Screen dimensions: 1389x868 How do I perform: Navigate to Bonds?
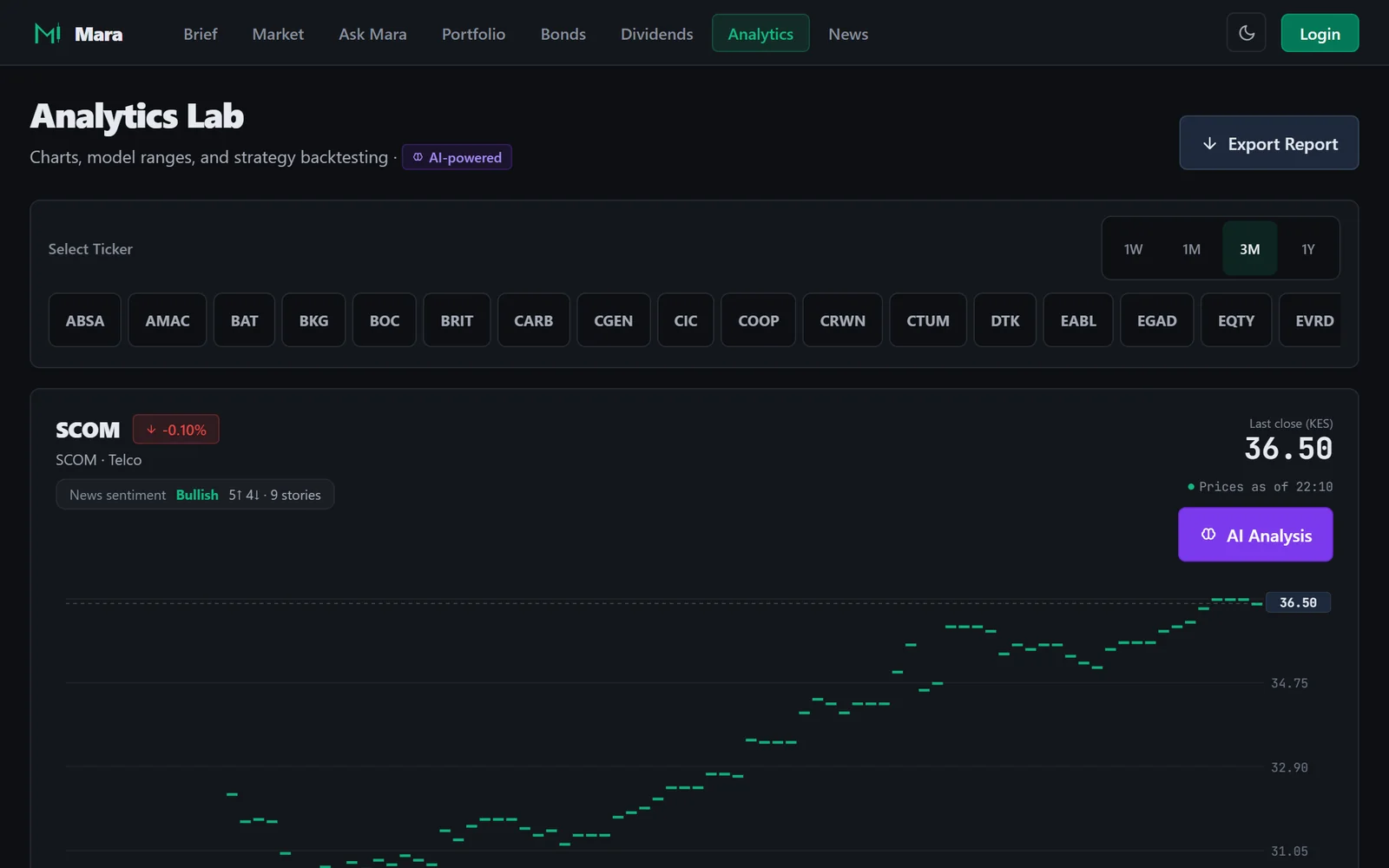coord(563,34)
